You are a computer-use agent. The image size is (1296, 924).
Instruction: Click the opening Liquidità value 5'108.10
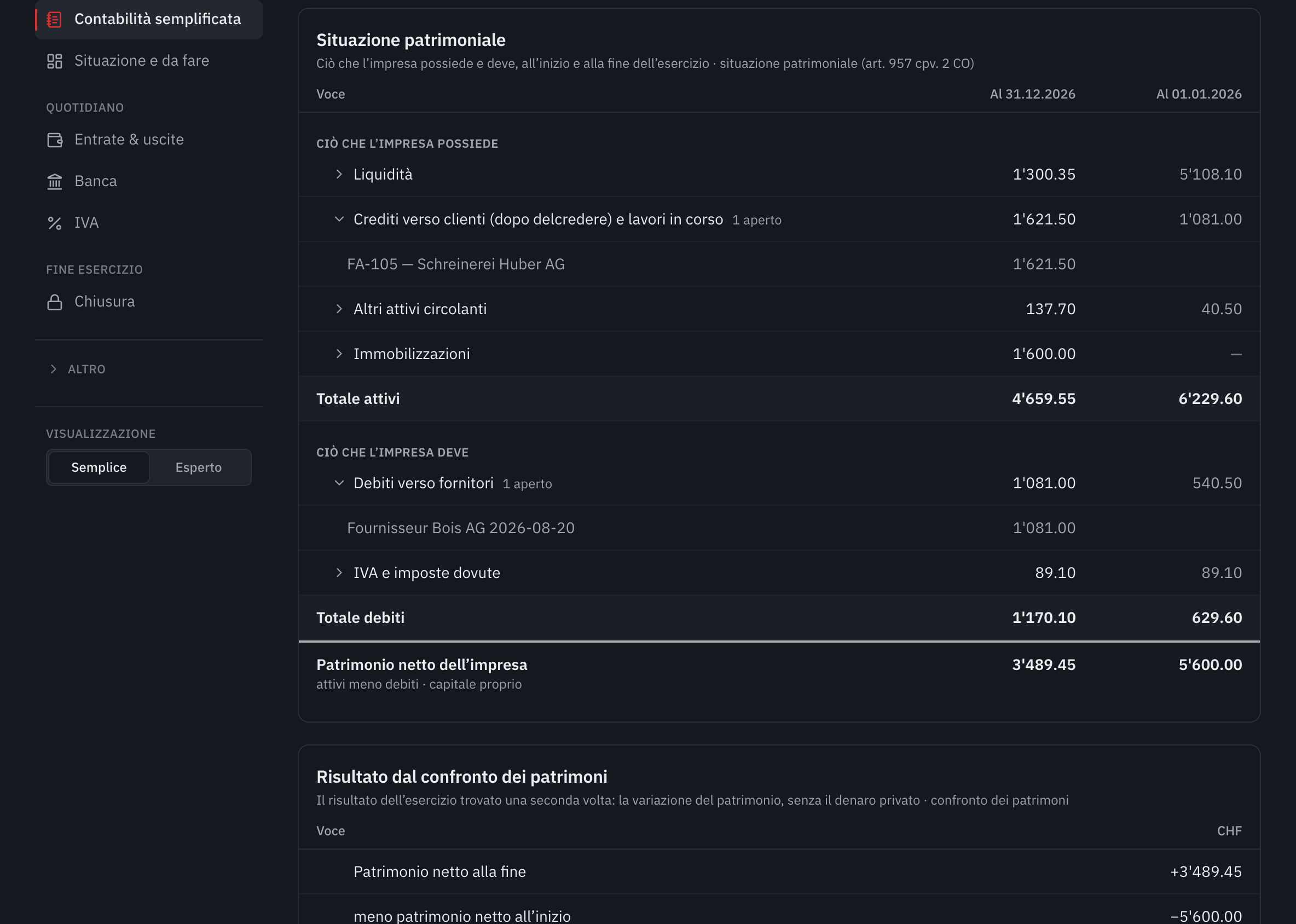click(1210, 174)
